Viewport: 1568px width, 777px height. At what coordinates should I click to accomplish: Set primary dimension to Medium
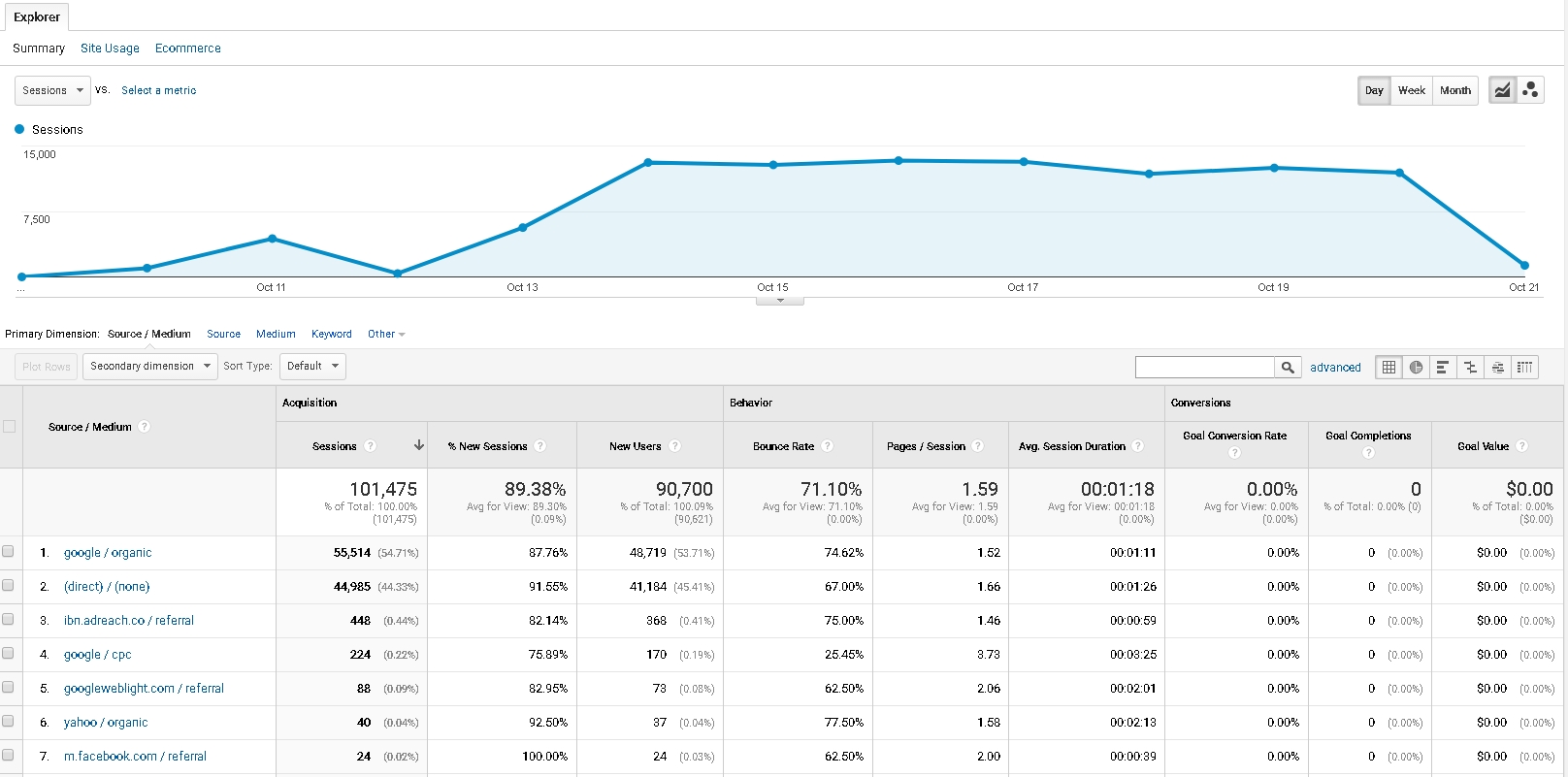(x=276, y=334)
